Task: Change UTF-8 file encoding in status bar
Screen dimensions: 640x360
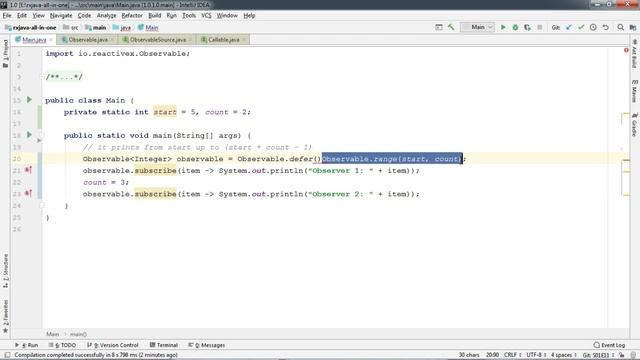Action: [x=536, y=355]
